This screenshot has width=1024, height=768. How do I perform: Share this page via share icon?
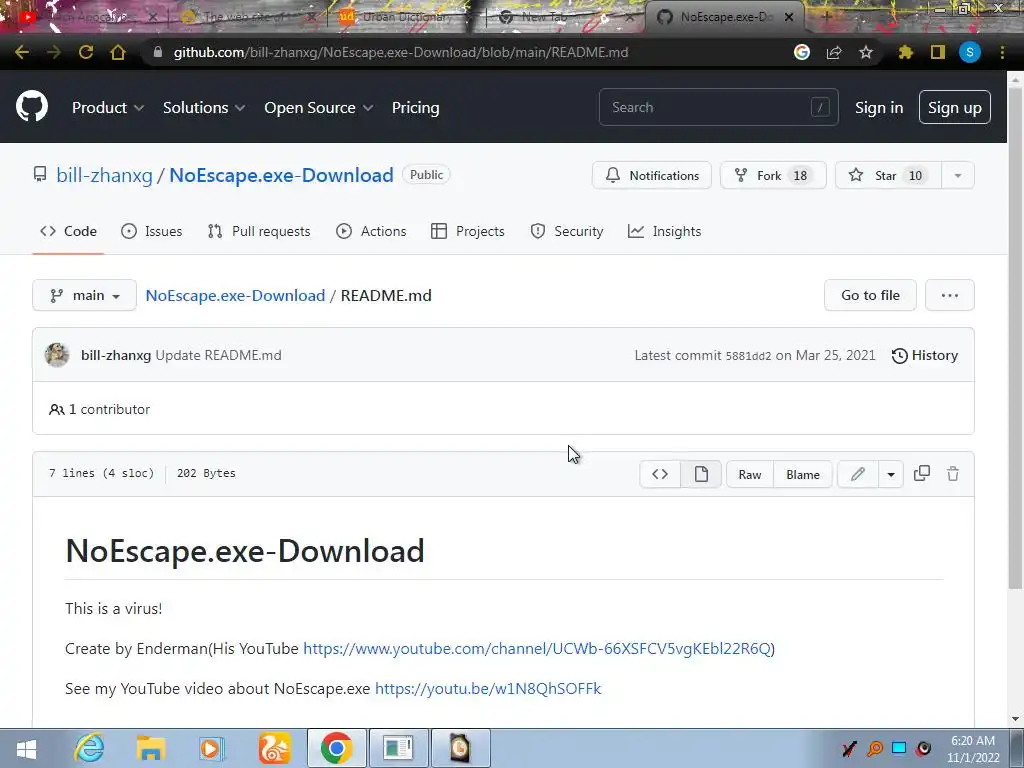click(x=834, y=52)
